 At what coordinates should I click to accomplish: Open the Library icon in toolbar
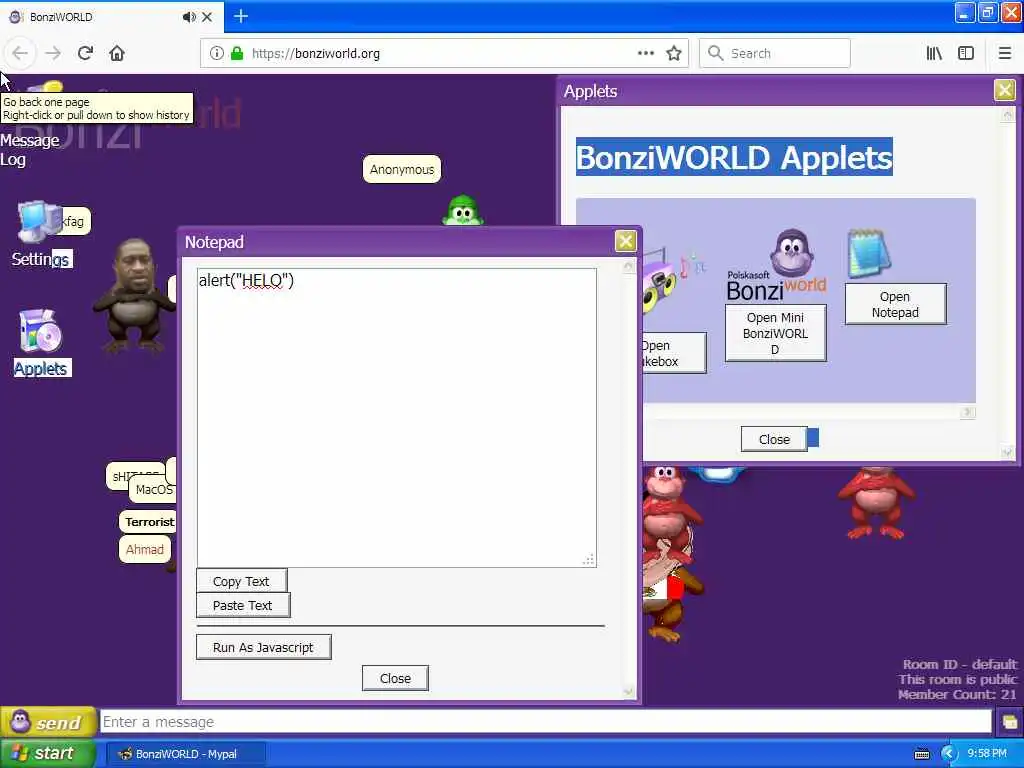pos(934,54)
